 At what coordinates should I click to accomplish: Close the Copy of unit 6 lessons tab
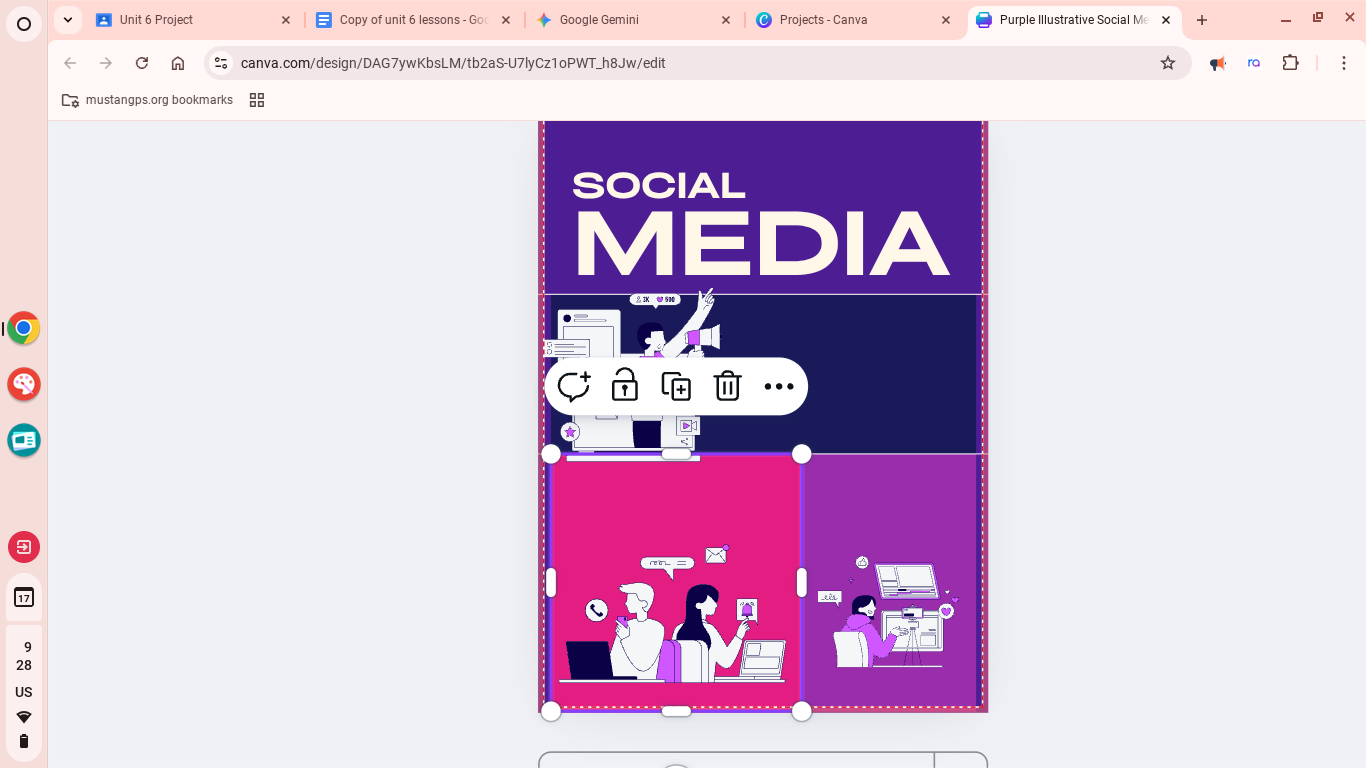506,20
